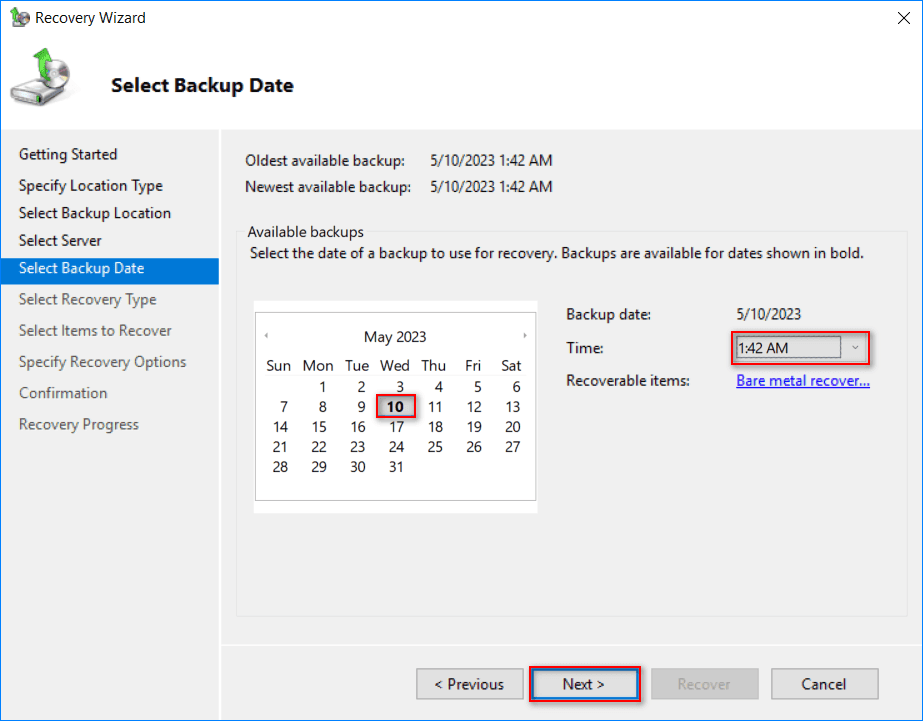Click the Previous button
The height and width of the screenshot is (721, 923).
pyautogui.click(x=469, y=684)
